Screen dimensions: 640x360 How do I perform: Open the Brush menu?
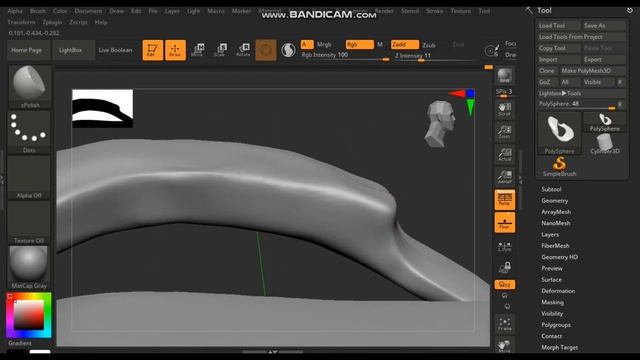(x=38, y=11)
